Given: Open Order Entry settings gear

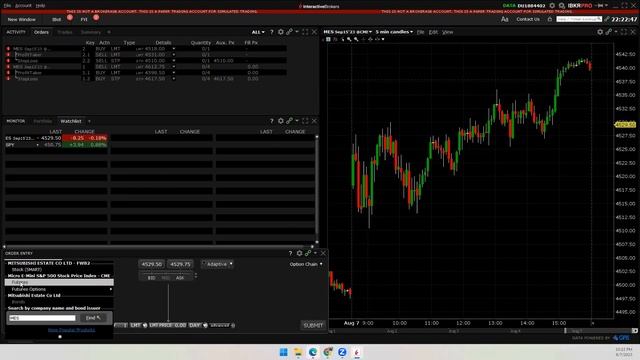Looking at the screenshot, I should tap(299, 253).
